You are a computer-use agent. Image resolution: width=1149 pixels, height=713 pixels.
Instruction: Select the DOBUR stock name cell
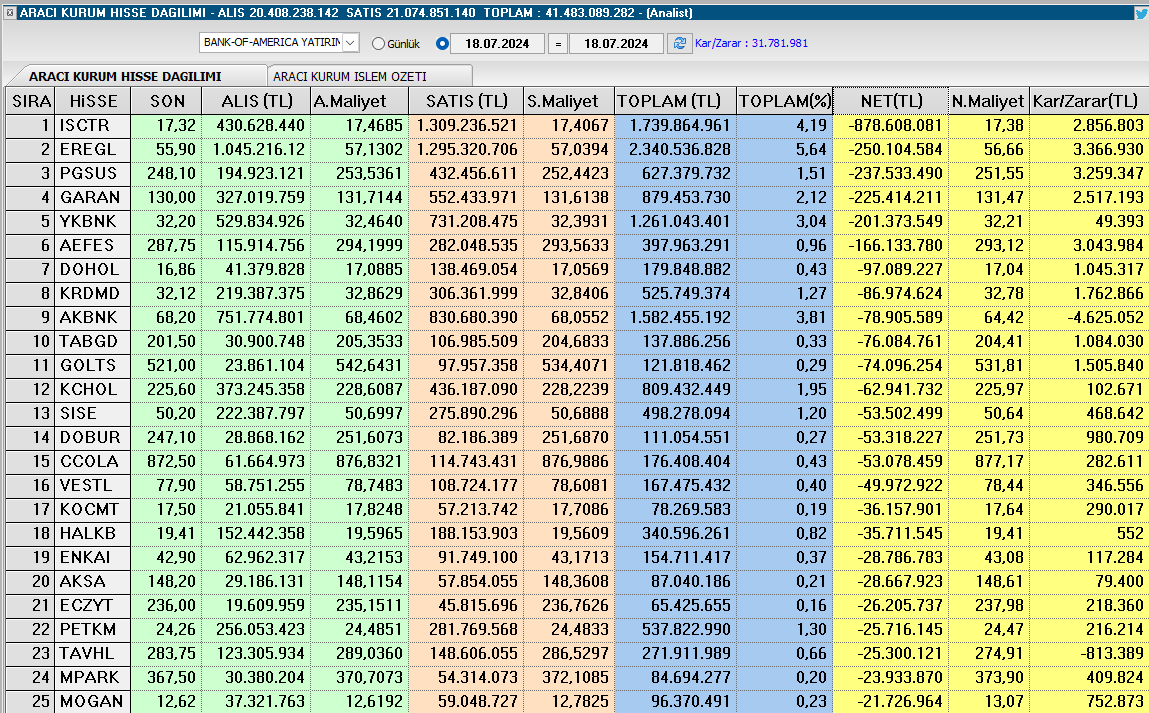click(x=93, y=437)
